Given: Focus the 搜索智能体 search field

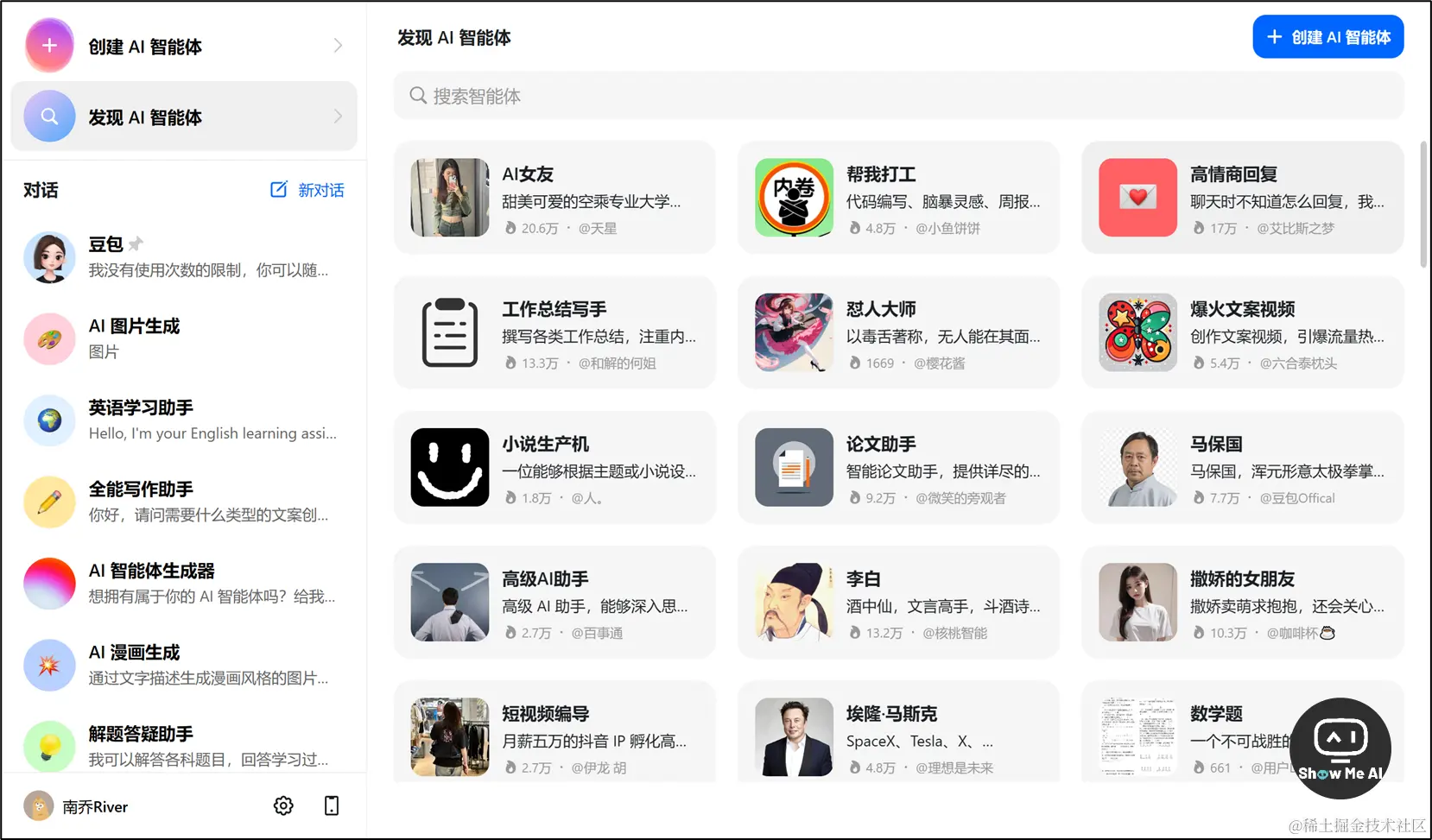Looking at the screenshot, I should pyautogui.click(x=898, y=96).
